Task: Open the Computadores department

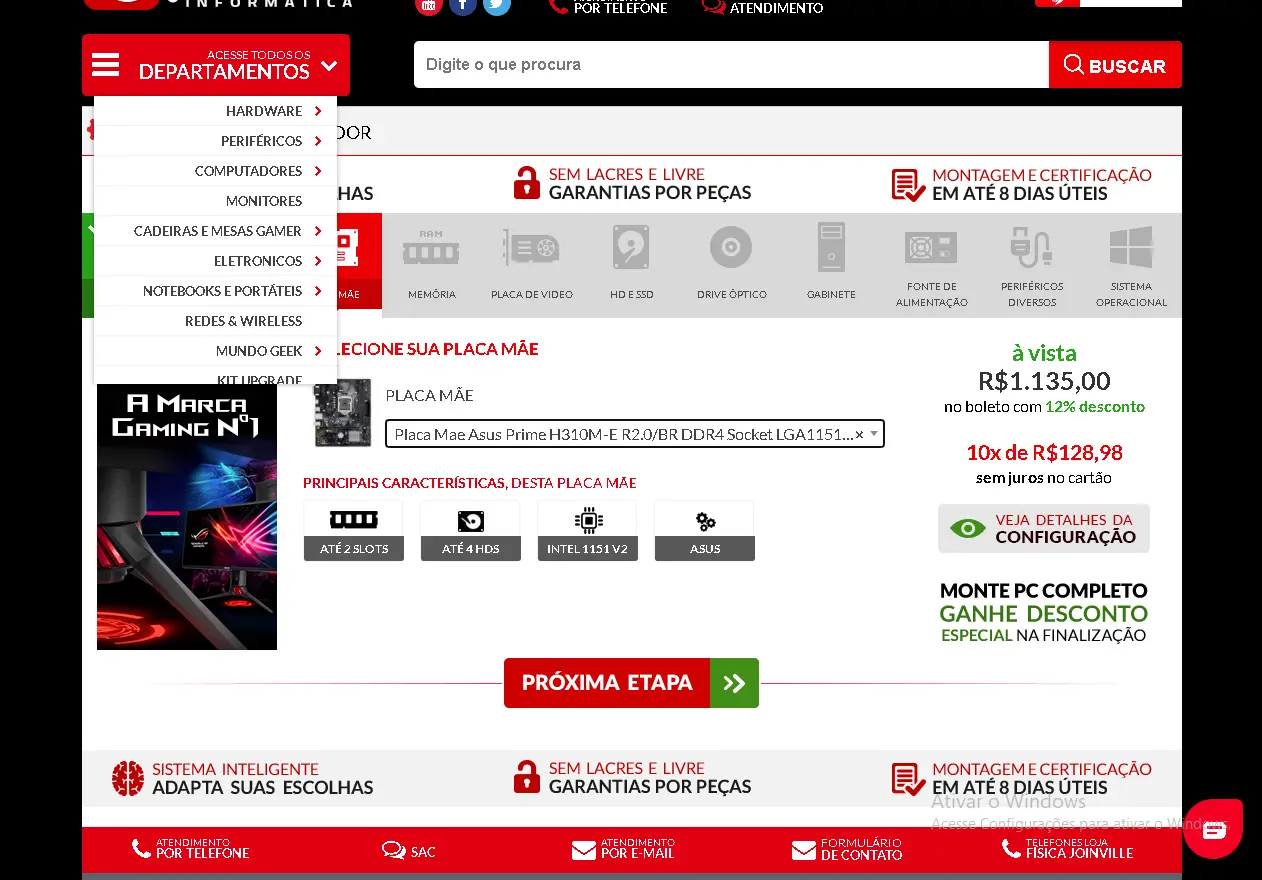Action: click(x=248, y=171)
